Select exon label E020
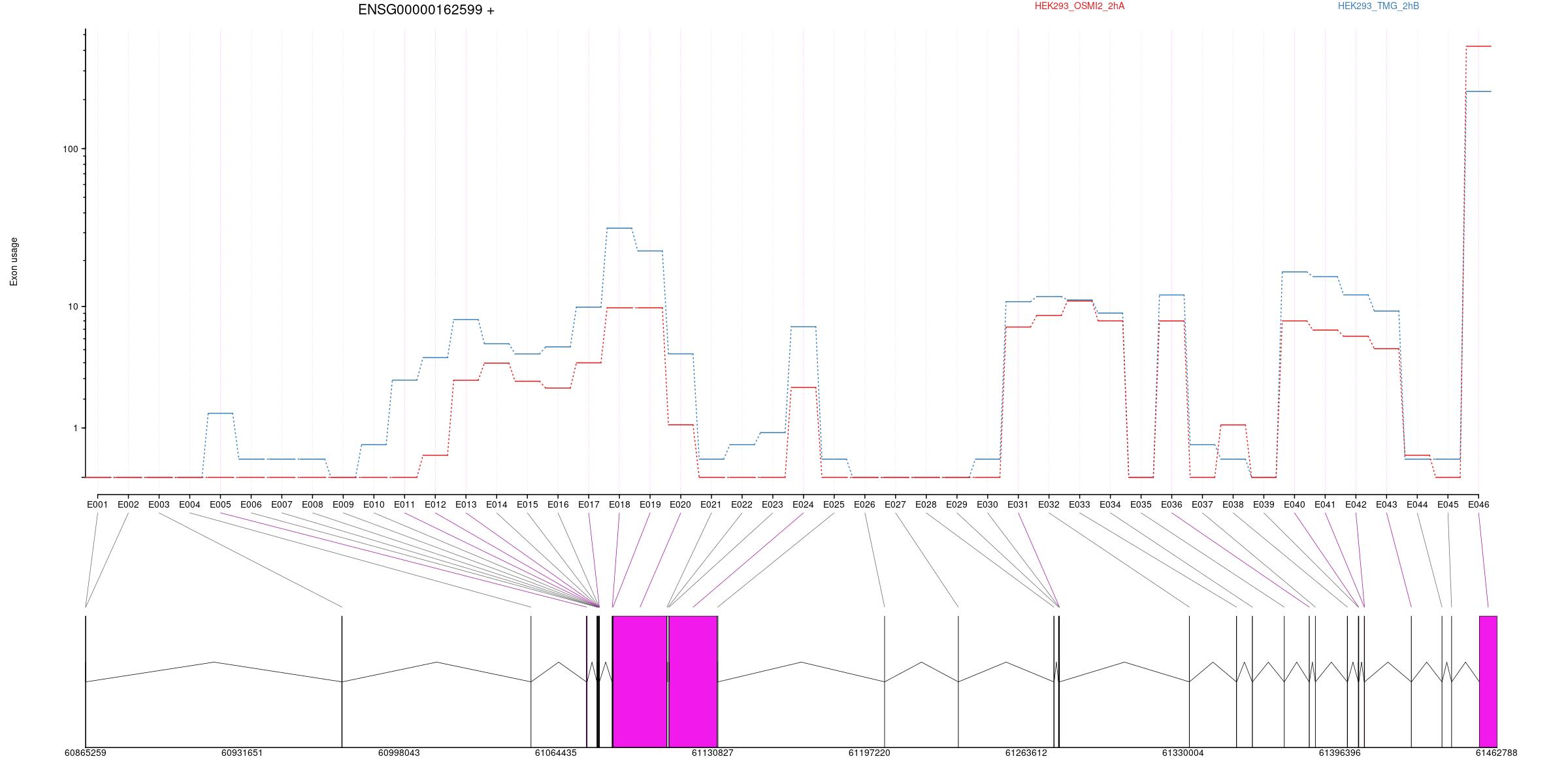Image resolution: width=1568 pixels, height=784 pixels. coord(681,504)
